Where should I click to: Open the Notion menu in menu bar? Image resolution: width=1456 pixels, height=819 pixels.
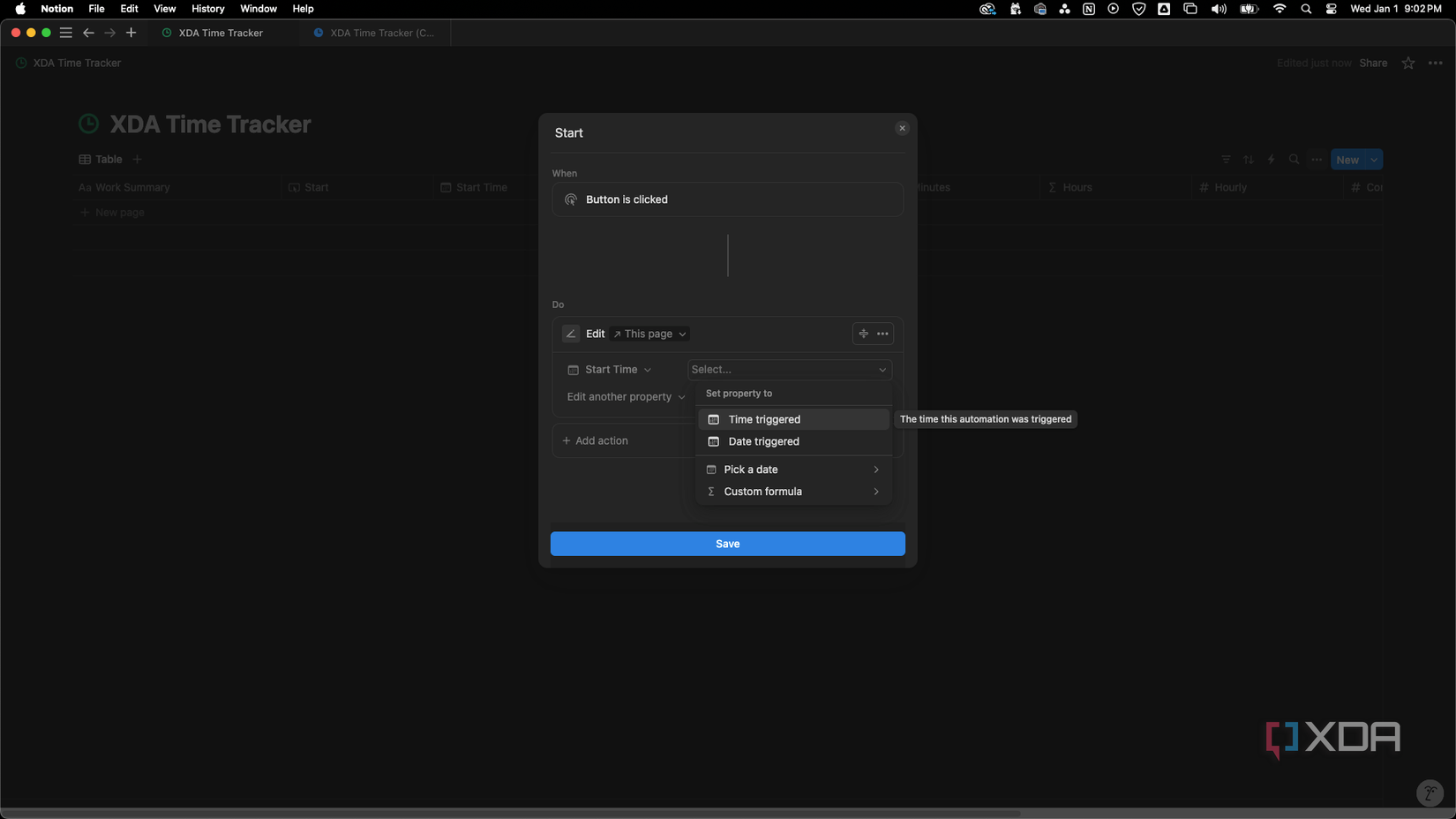click(x=56, y=9)
